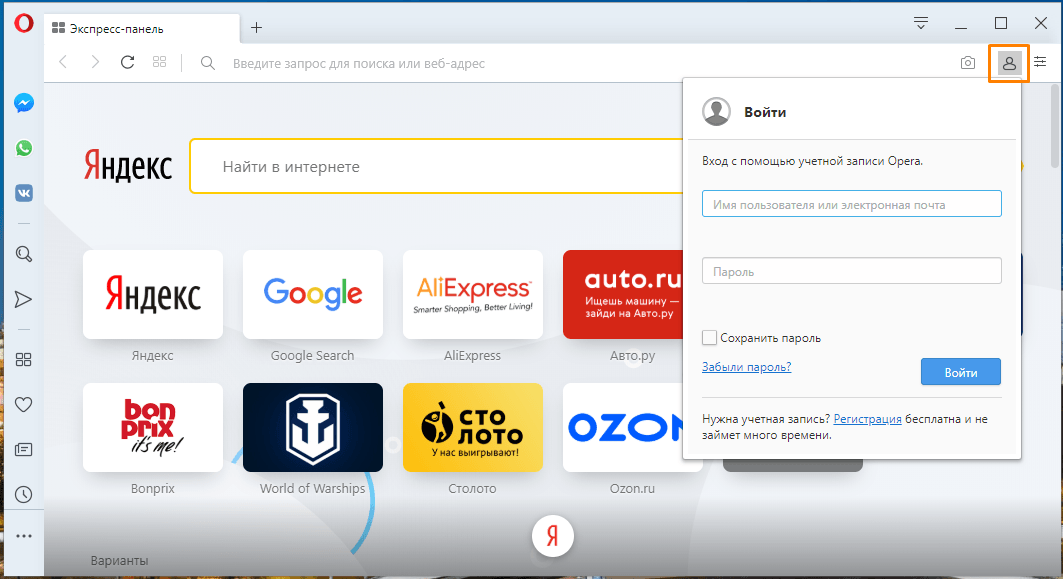Click the 'Варианты' text at bottom
Image resolution: width=1063 pixels, height=579 pixels.
point(119,561)
